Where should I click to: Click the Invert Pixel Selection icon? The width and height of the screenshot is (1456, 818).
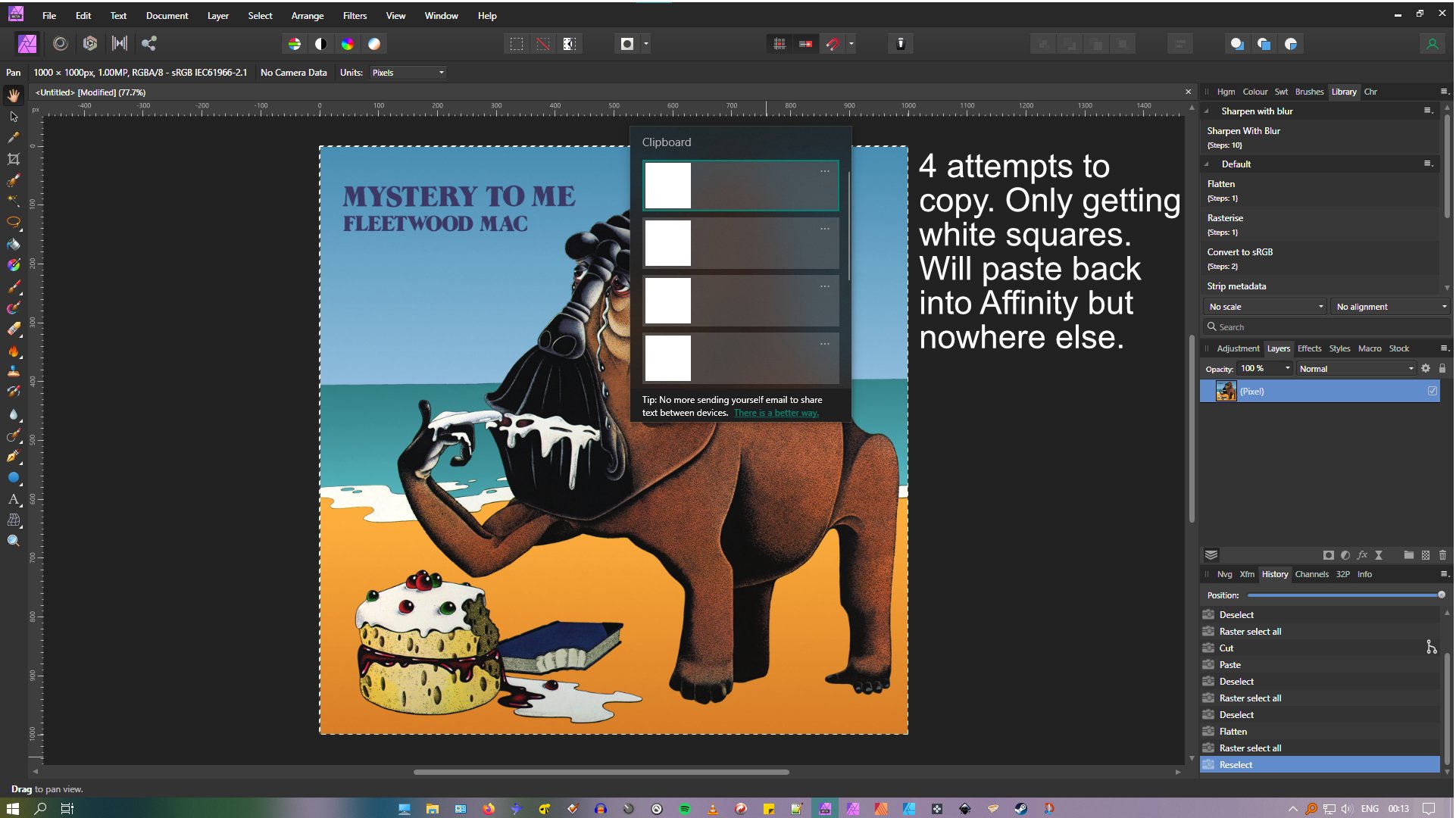[570, 44]
